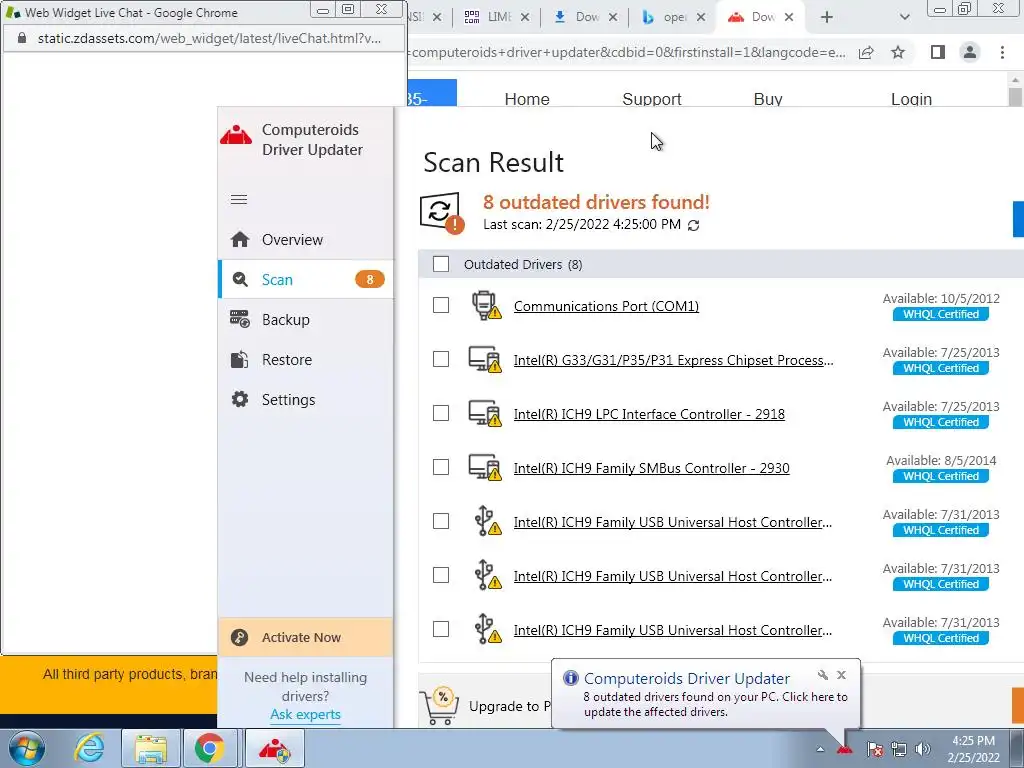Close the active 'Dow' browser tab
The width and height of the screenshot is (1024, 768).
[789, 17]
